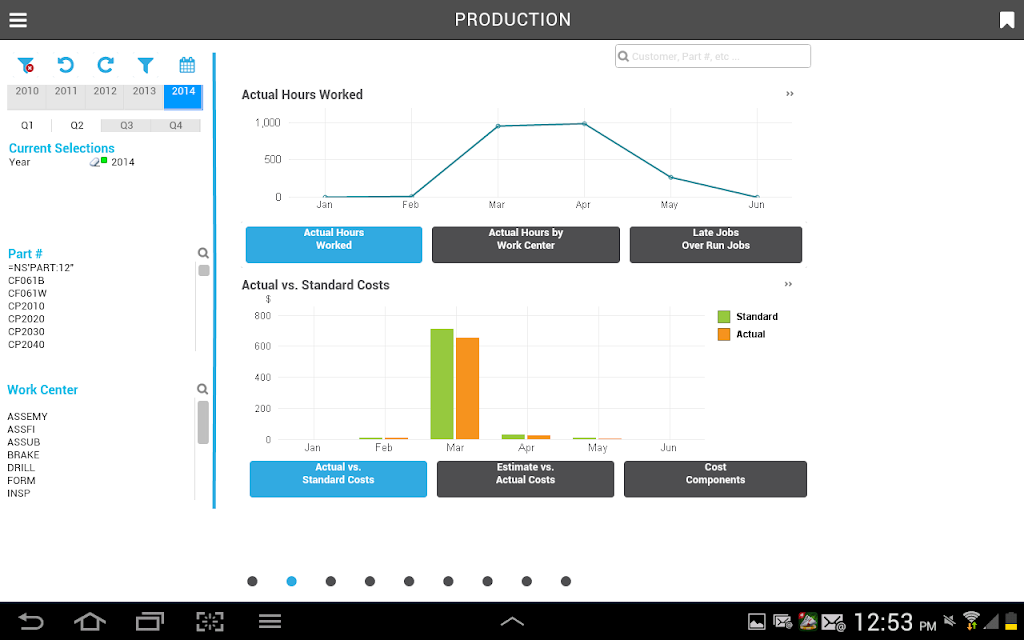1024x640 pixels.
Task: Click the redo selection arrow
Action: tap(105, 65)
